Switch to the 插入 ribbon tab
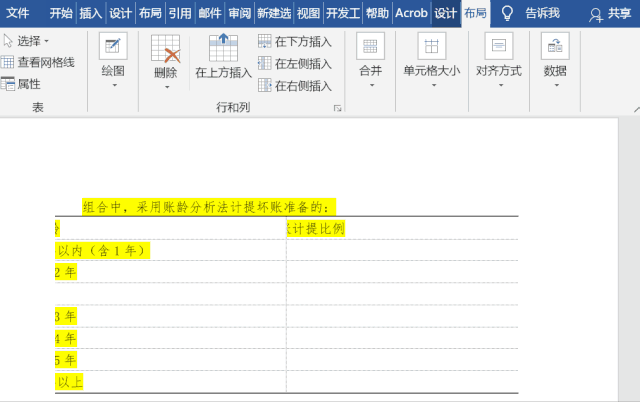Screen dimensions: 640x402 point(90,13)
